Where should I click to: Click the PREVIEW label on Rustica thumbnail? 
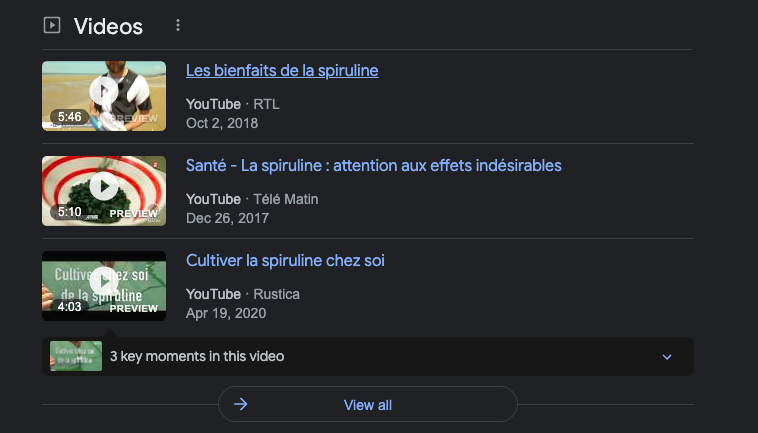[133, 308]
